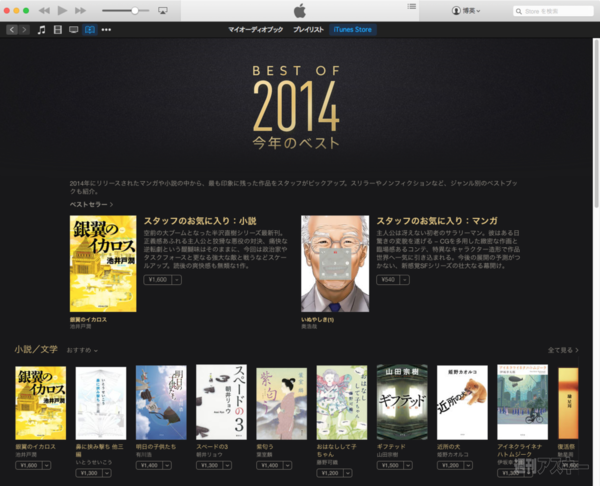Click the vertical scrollbar of the store page
The width and height of the screenshot is (600, 486).
(596, 123)
